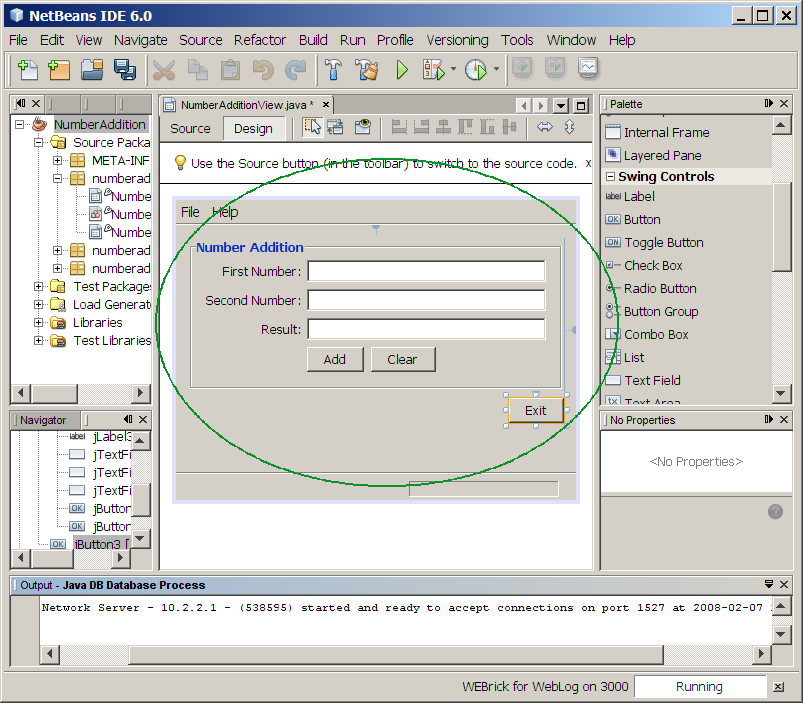Click the Preview Design eye icon
This screenshot has height=703, width=803.
click(363, 126)
